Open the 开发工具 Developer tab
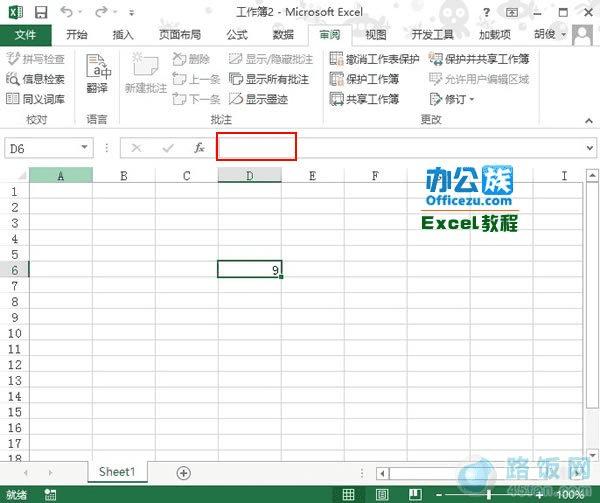The image size is (600, 503). coord(432,35)
